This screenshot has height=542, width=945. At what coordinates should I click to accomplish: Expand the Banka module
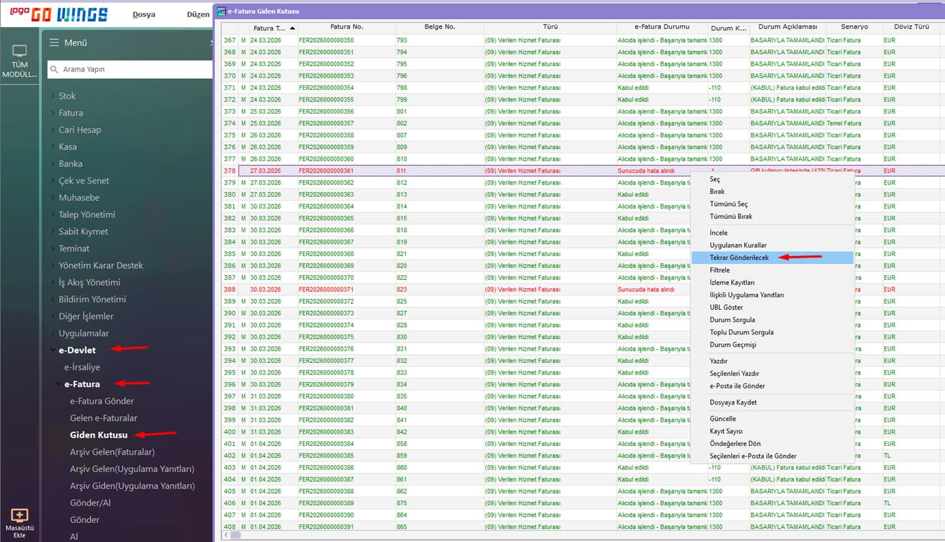[x=52, y=163]
